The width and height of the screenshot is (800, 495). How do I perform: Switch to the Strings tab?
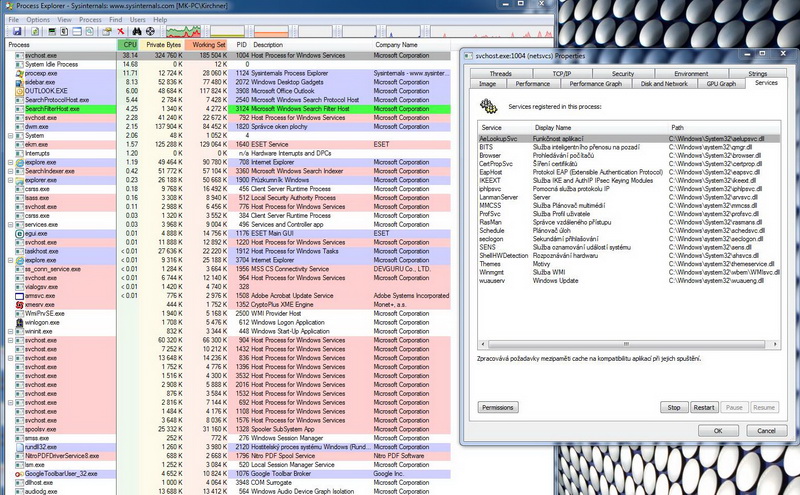click(758, 73)
